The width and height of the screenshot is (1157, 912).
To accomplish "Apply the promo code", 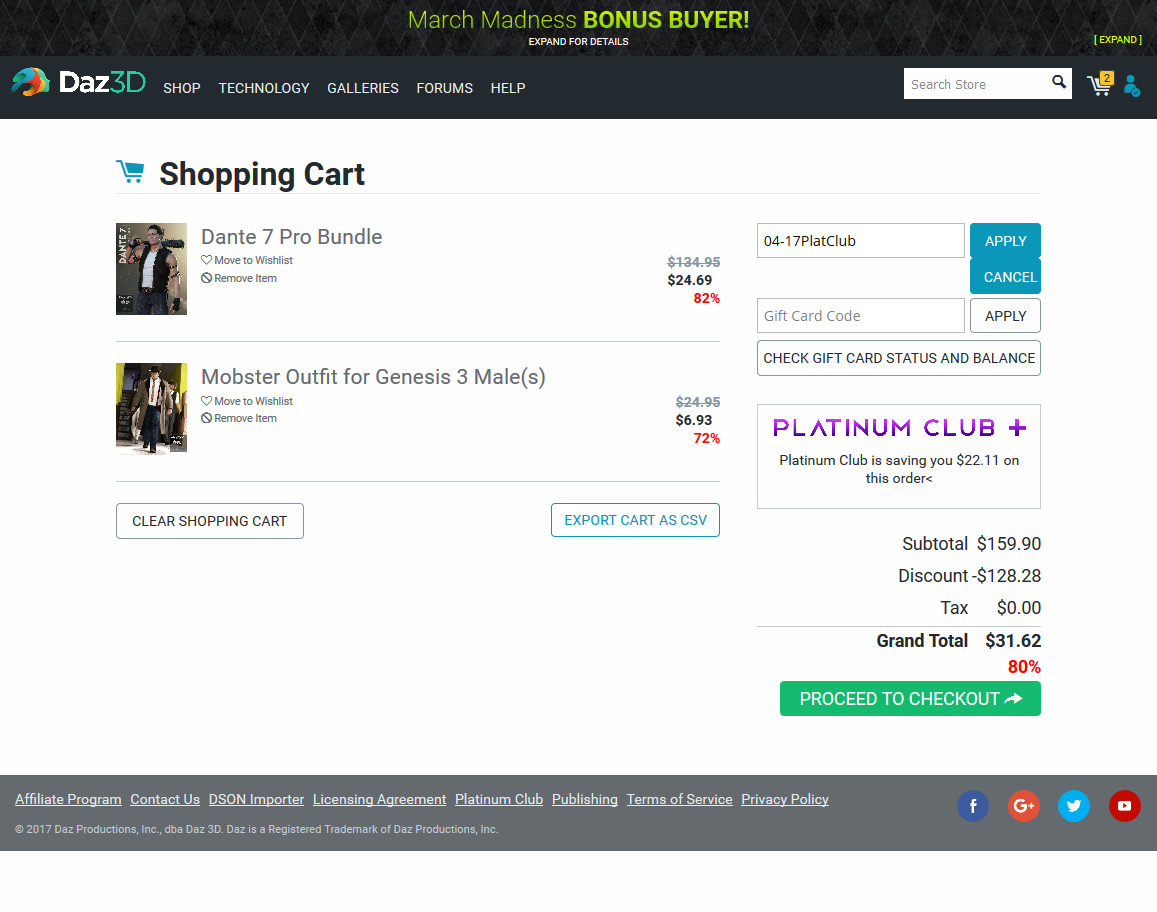I will coord(1005,241).
